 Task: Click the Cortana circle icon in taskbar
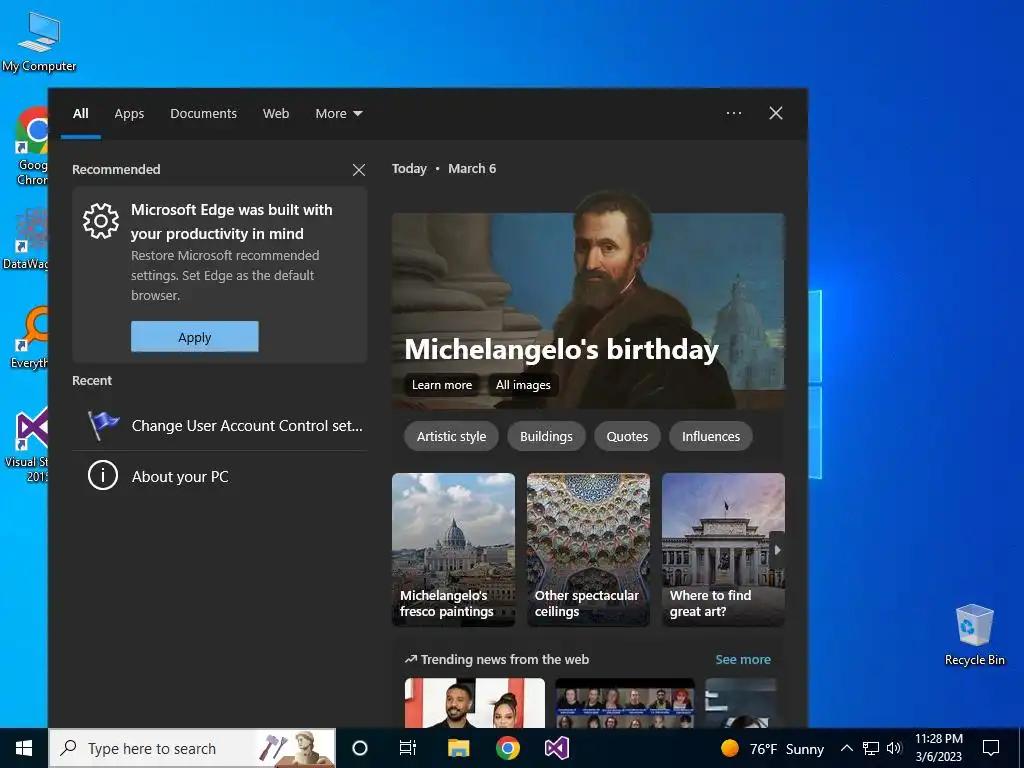coord(360,748)
